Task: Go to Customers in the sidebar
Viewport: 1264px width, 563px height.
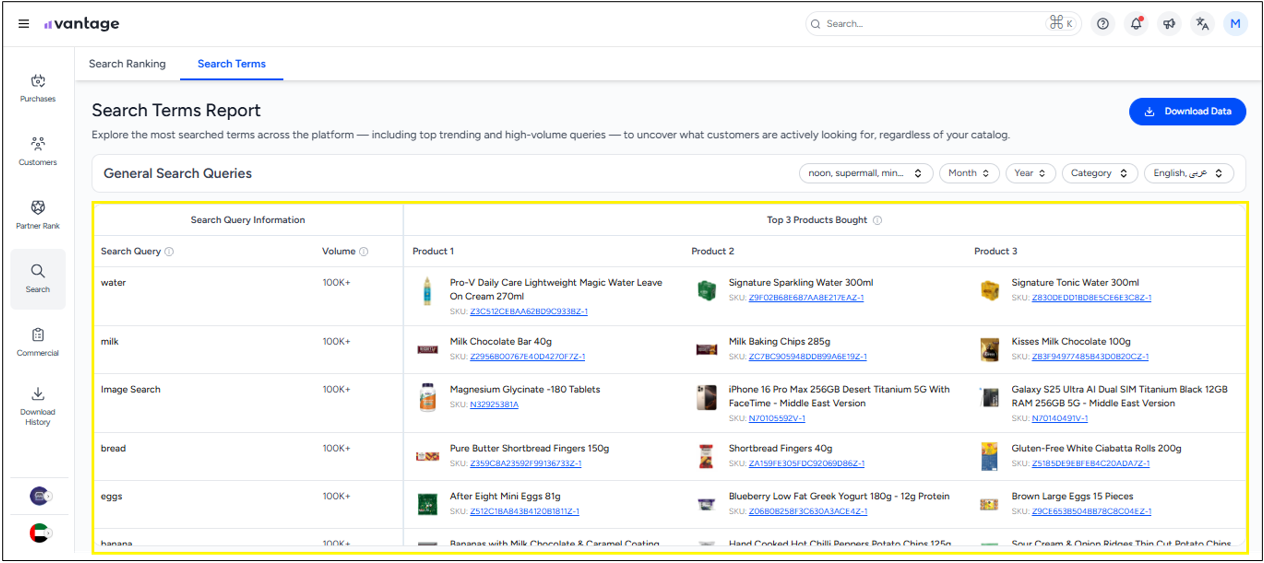Action: click(38, 151)
